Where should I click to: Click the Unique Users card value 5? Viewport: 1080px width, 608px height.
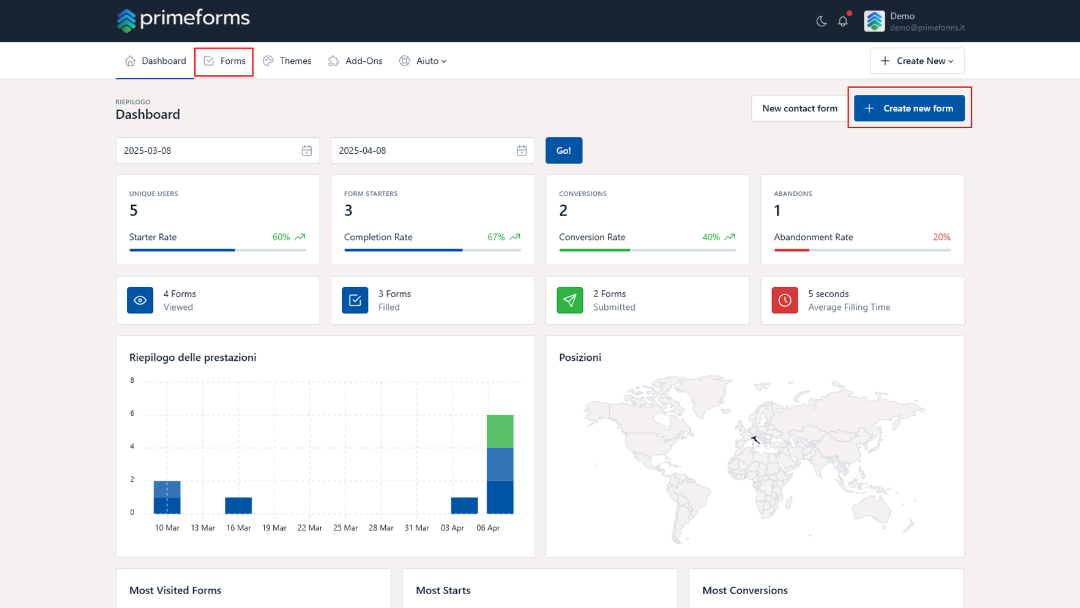click(134, 211)
